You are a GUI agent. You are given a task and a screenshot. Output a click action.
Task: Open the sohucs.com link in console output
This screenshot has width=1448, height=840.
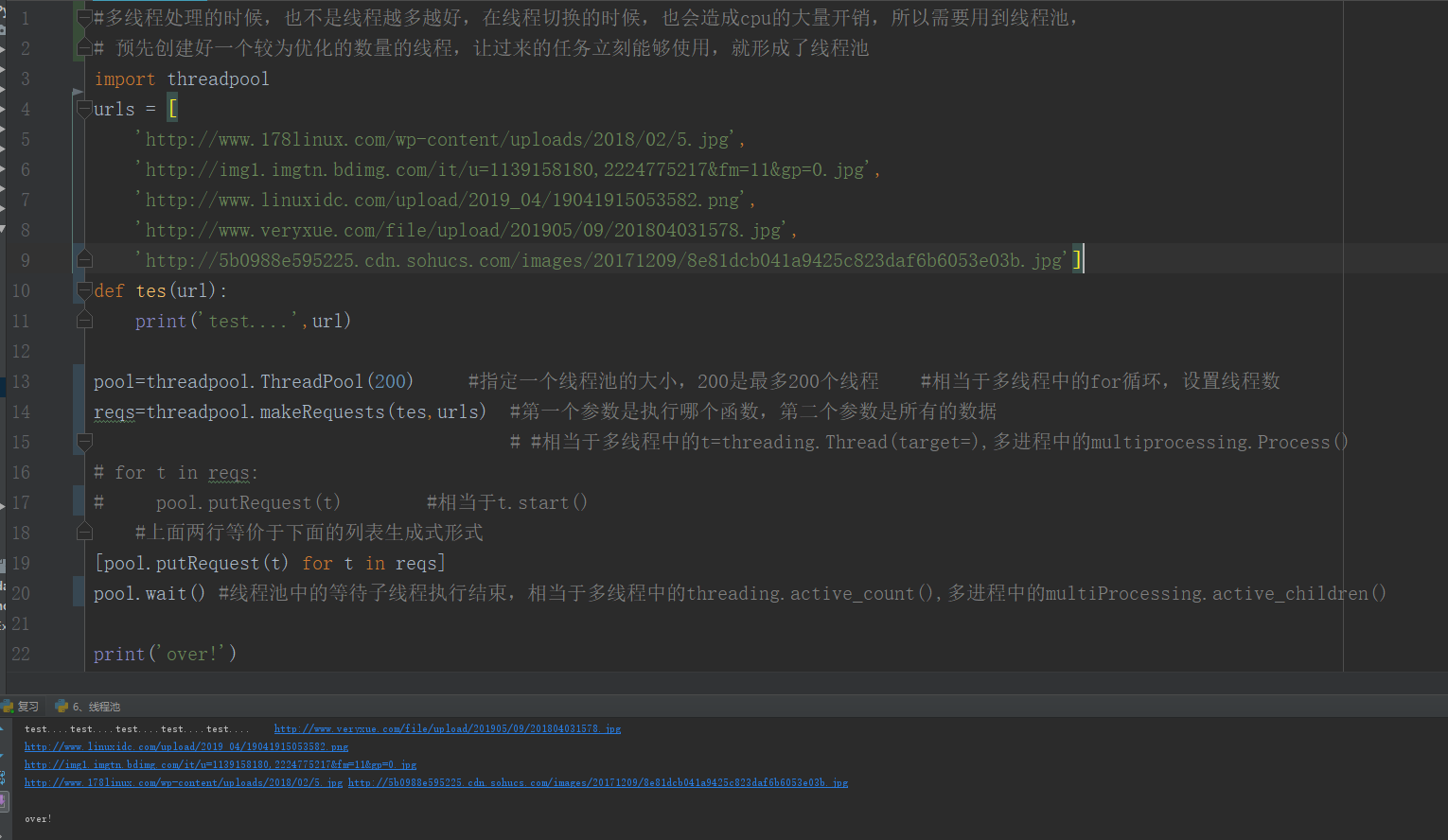598,783
